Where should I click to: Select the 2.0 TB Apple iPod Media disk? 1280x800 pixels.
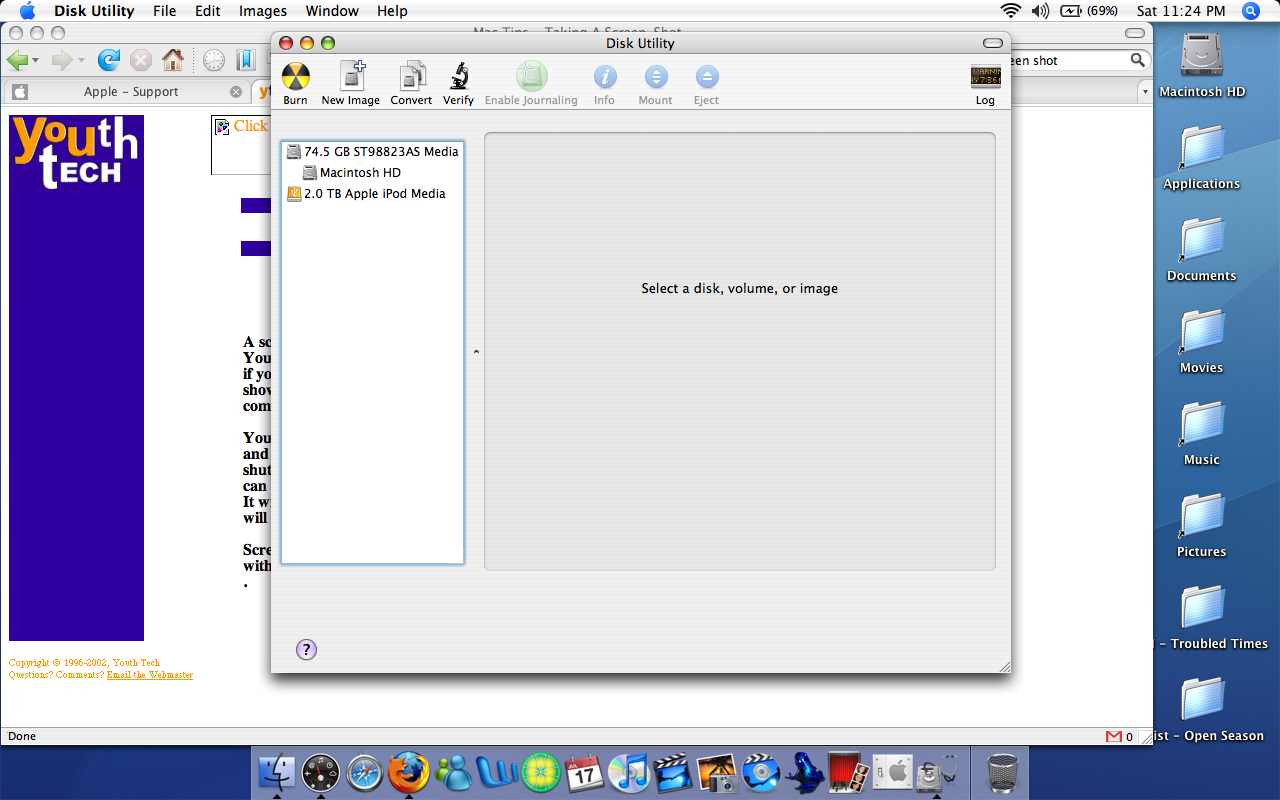[366, 194]
